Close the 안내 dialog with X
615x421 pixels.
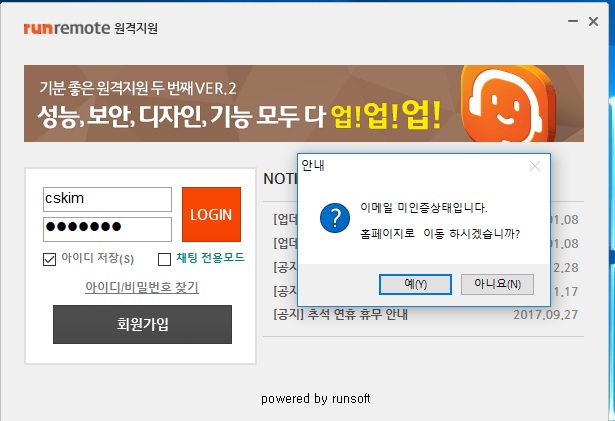tap(534, 165)
